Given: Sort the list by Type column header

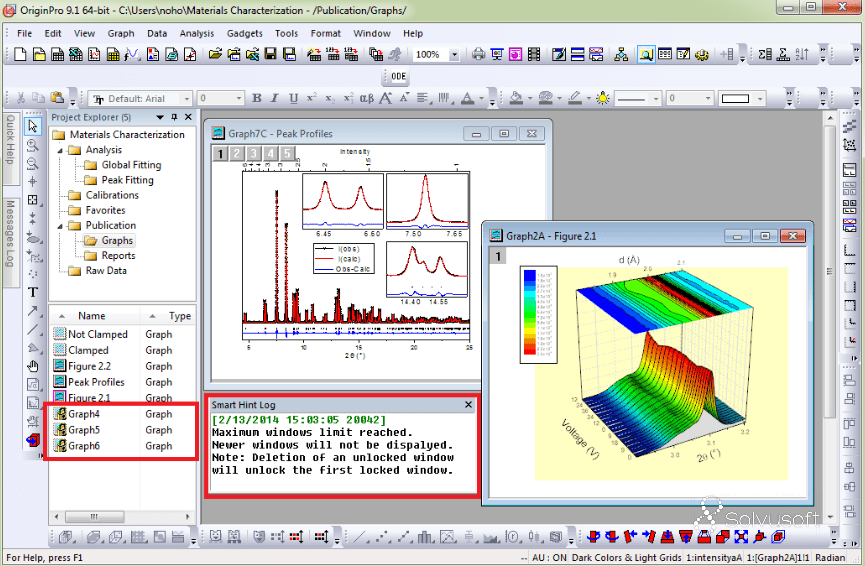Looking at the screenshot, I should click(180, 316).
